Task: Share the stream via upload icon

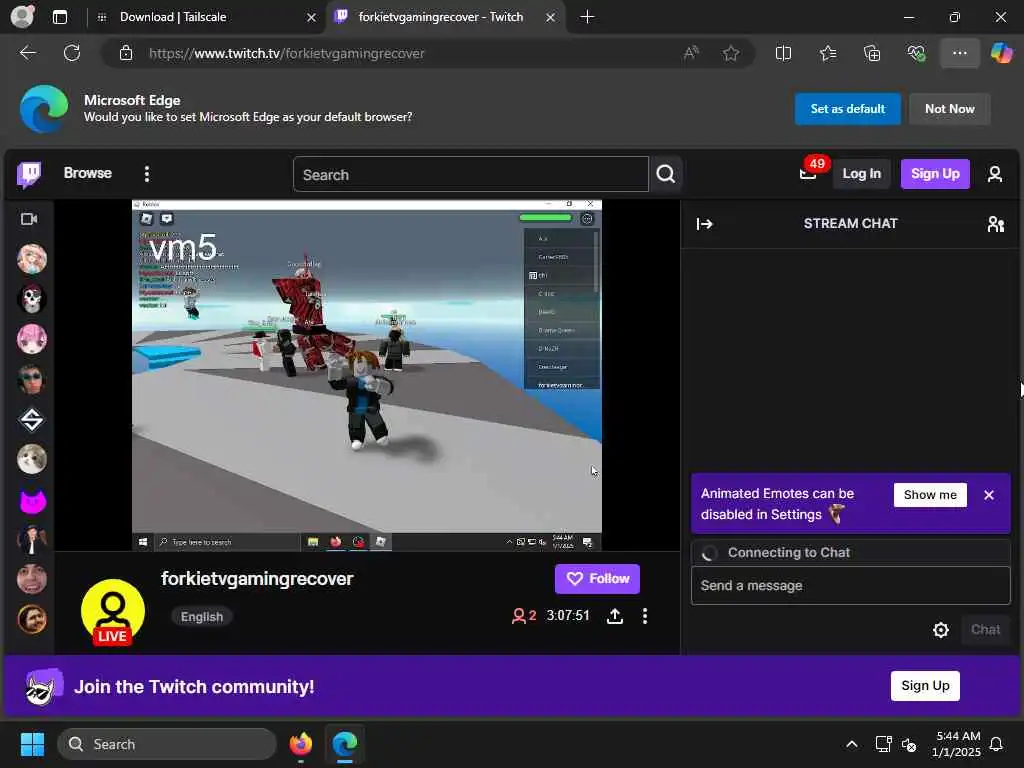Action: point(615,616)
